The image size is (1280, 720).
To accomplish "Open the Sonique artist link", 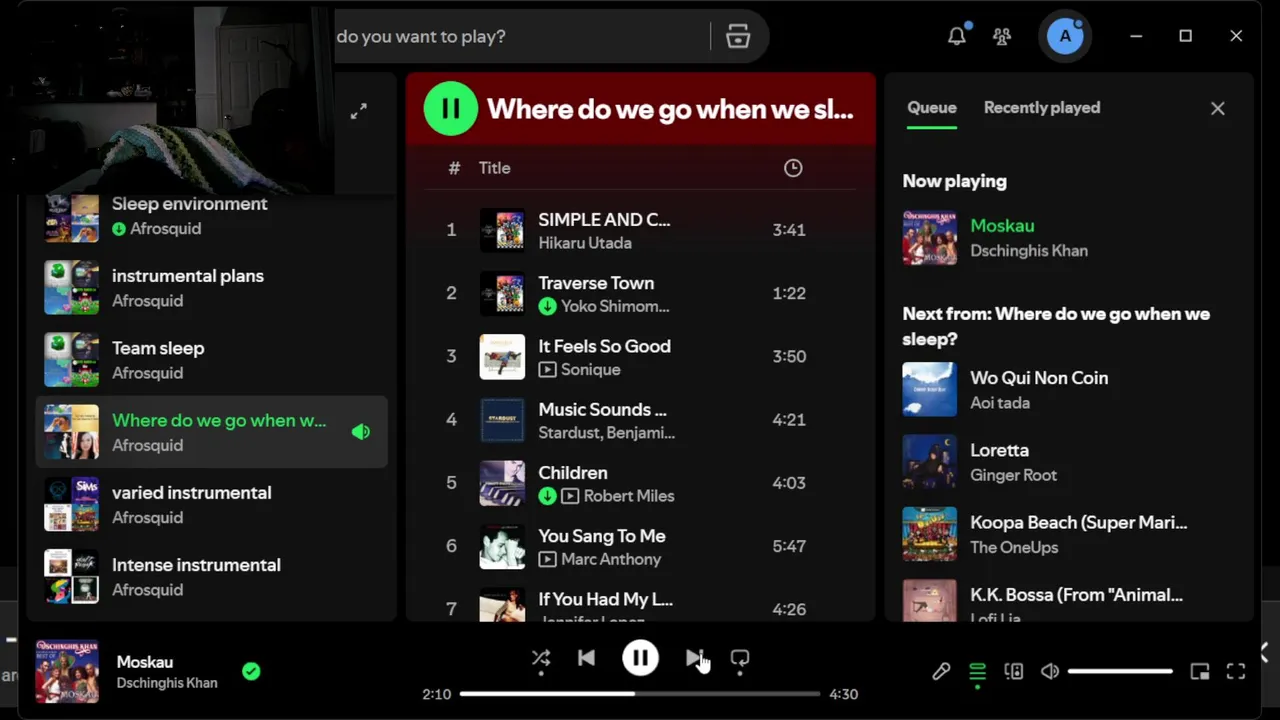I will (x=590, y=370).
